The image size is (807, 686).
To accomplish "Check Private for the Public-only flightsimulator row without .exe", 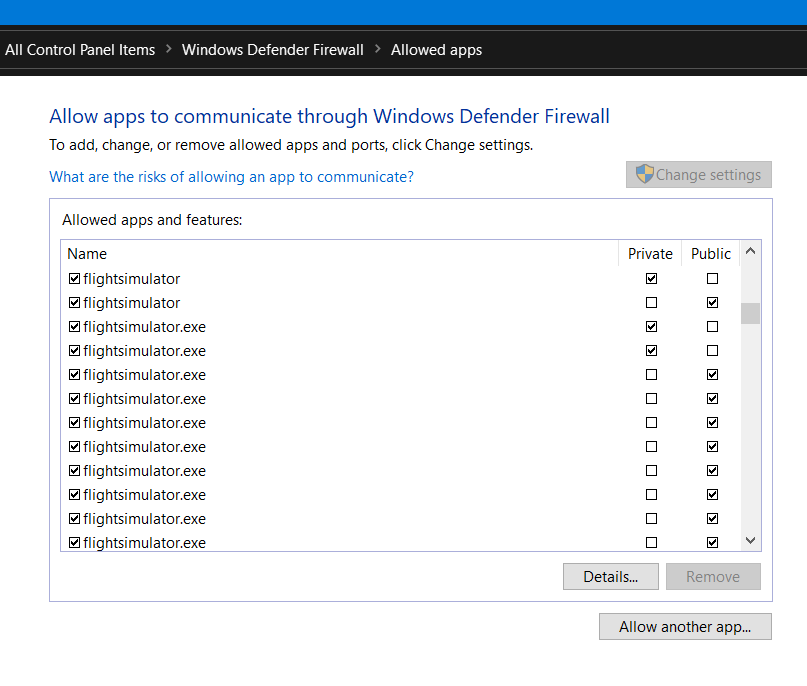I will pyautogui.click(x=652, y=303).
